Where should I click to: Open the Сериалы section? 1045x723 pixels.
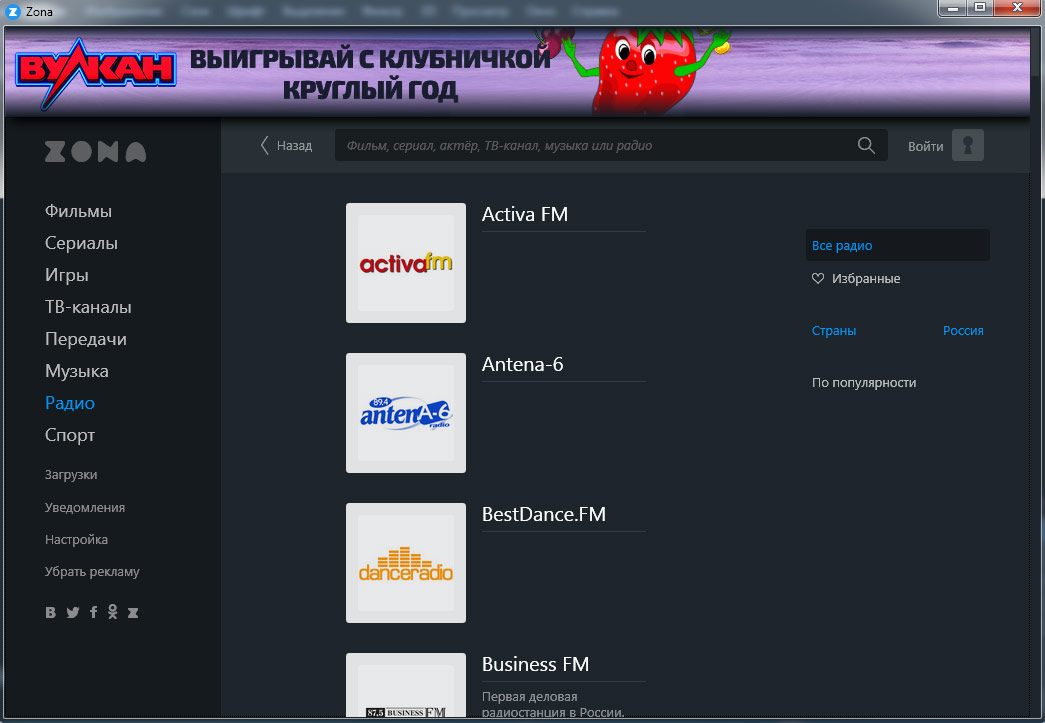(x=81, y=243)
